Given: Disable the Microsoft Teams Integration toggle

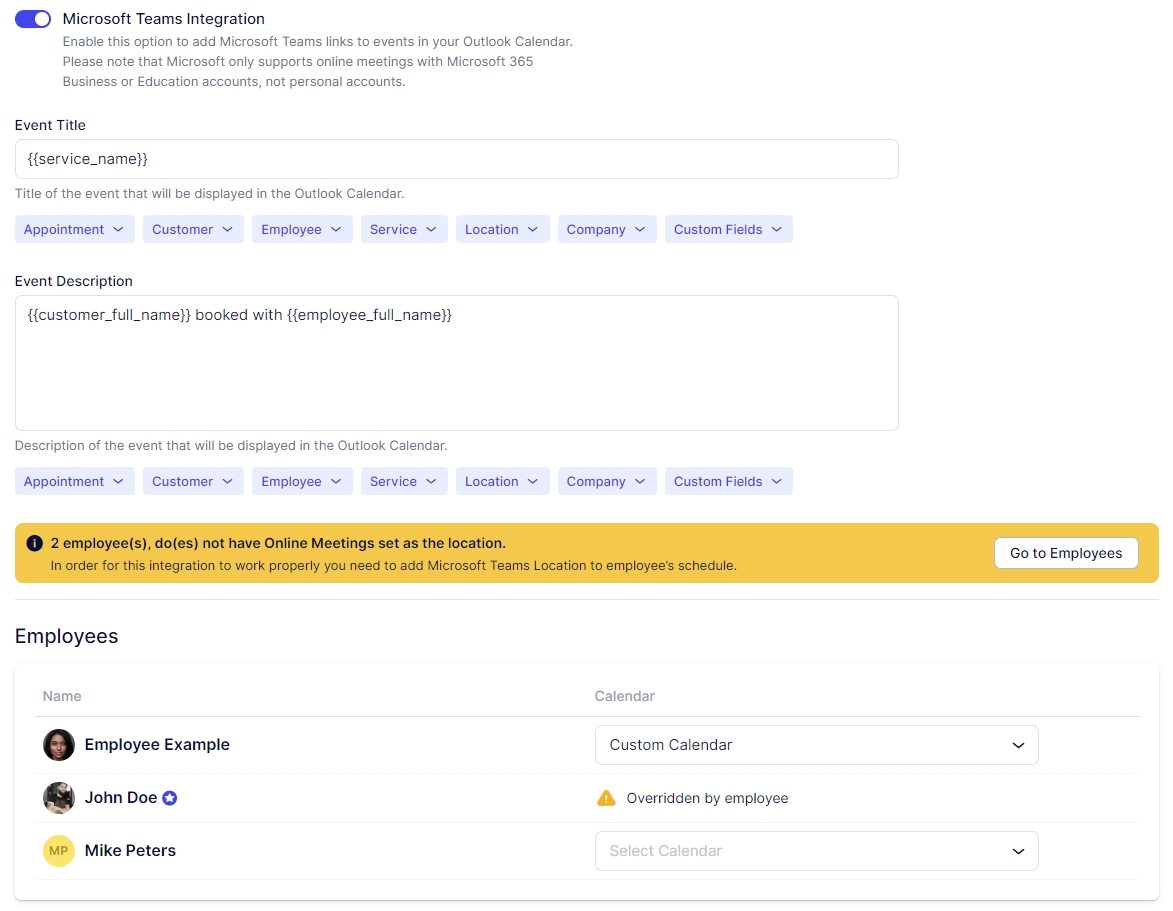Looking at the screenshot, I should pos(33,19).
